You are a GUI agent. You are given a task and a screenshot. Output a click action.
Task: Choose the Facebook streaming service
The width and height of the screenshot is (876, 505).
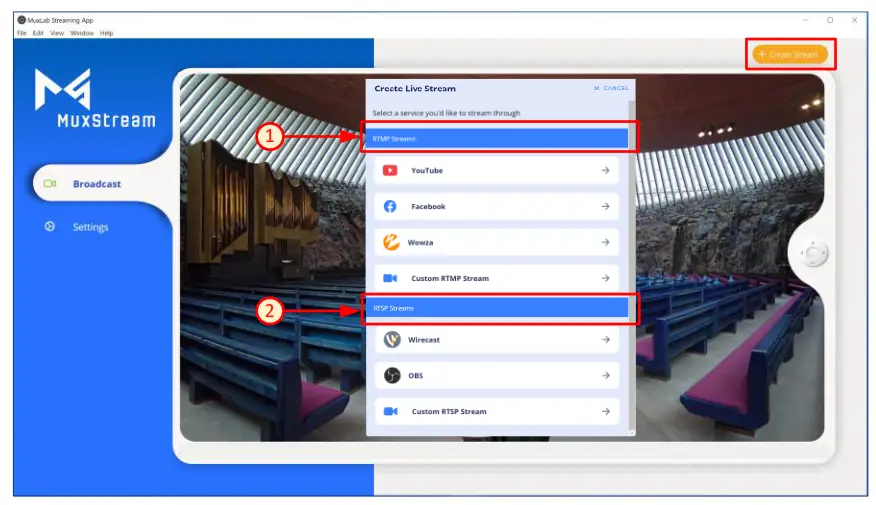click(497, 206)
